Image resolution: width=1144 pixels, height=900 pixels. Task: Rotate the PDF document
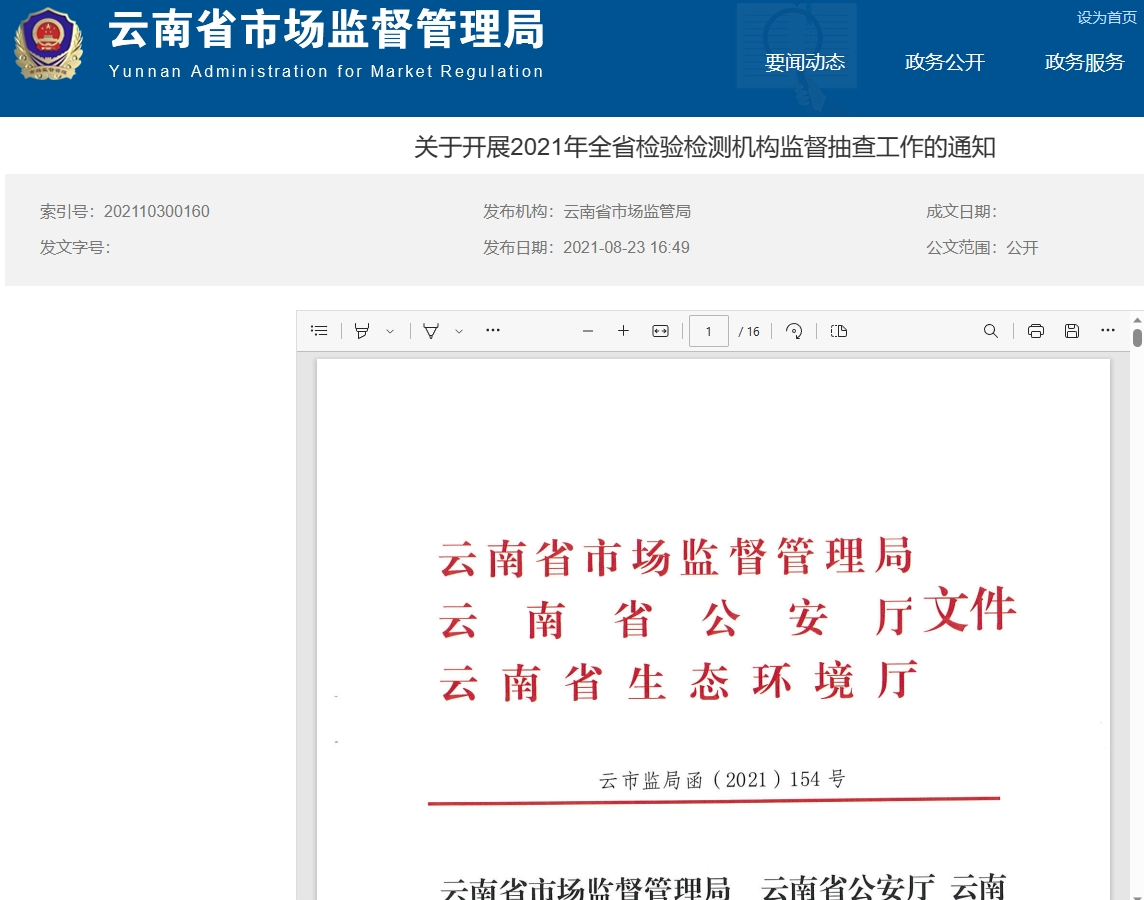(794, 331)
